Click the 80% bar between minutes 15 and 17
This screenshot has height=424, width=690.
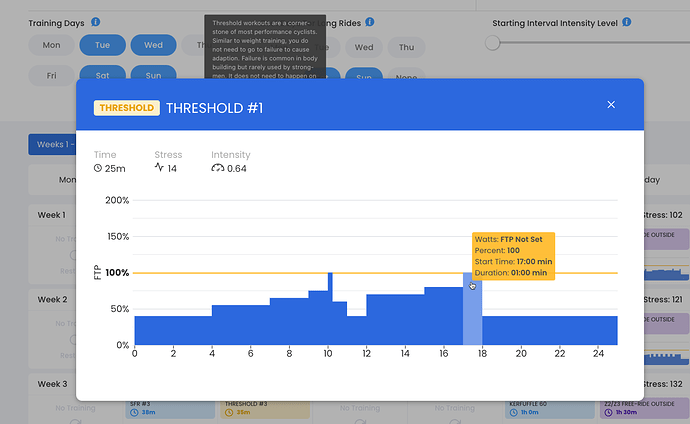[444, 316]
